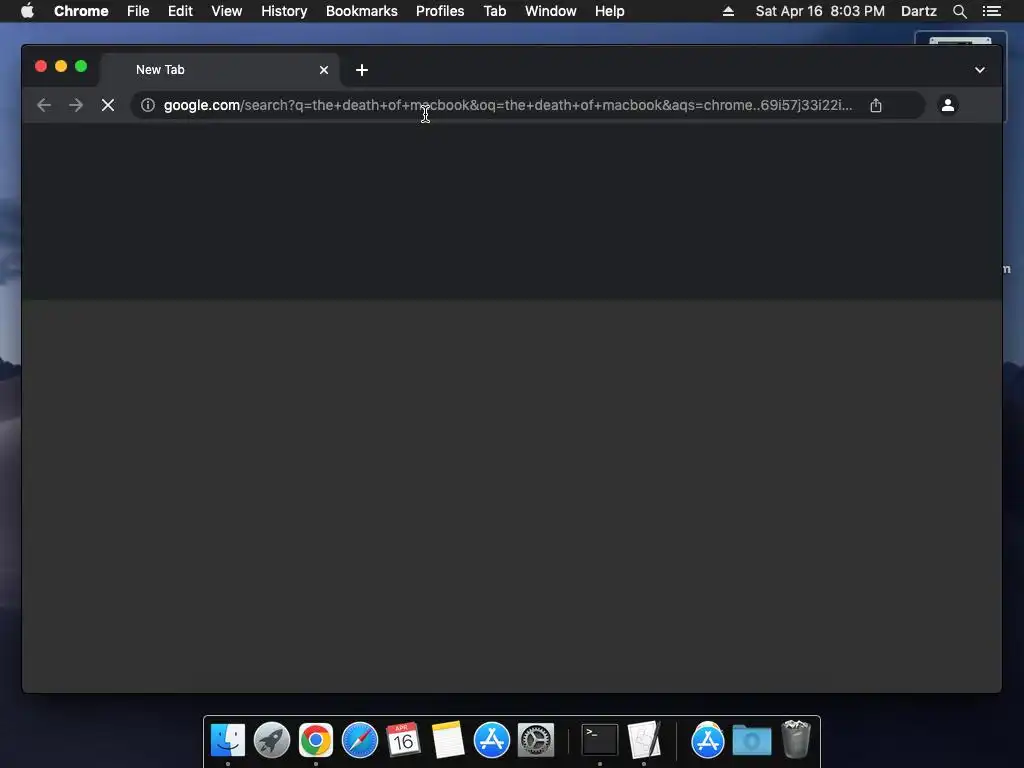Open the Dartz user menu

[919, 11]
